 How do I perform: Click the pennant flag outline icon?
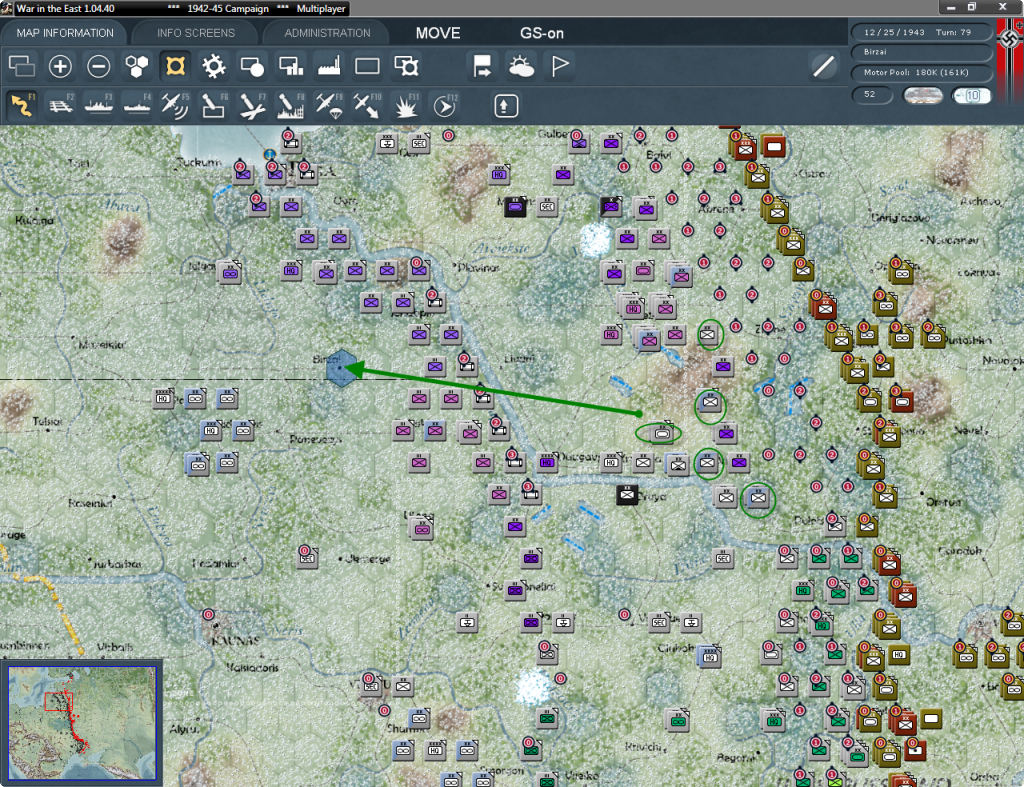560,66
